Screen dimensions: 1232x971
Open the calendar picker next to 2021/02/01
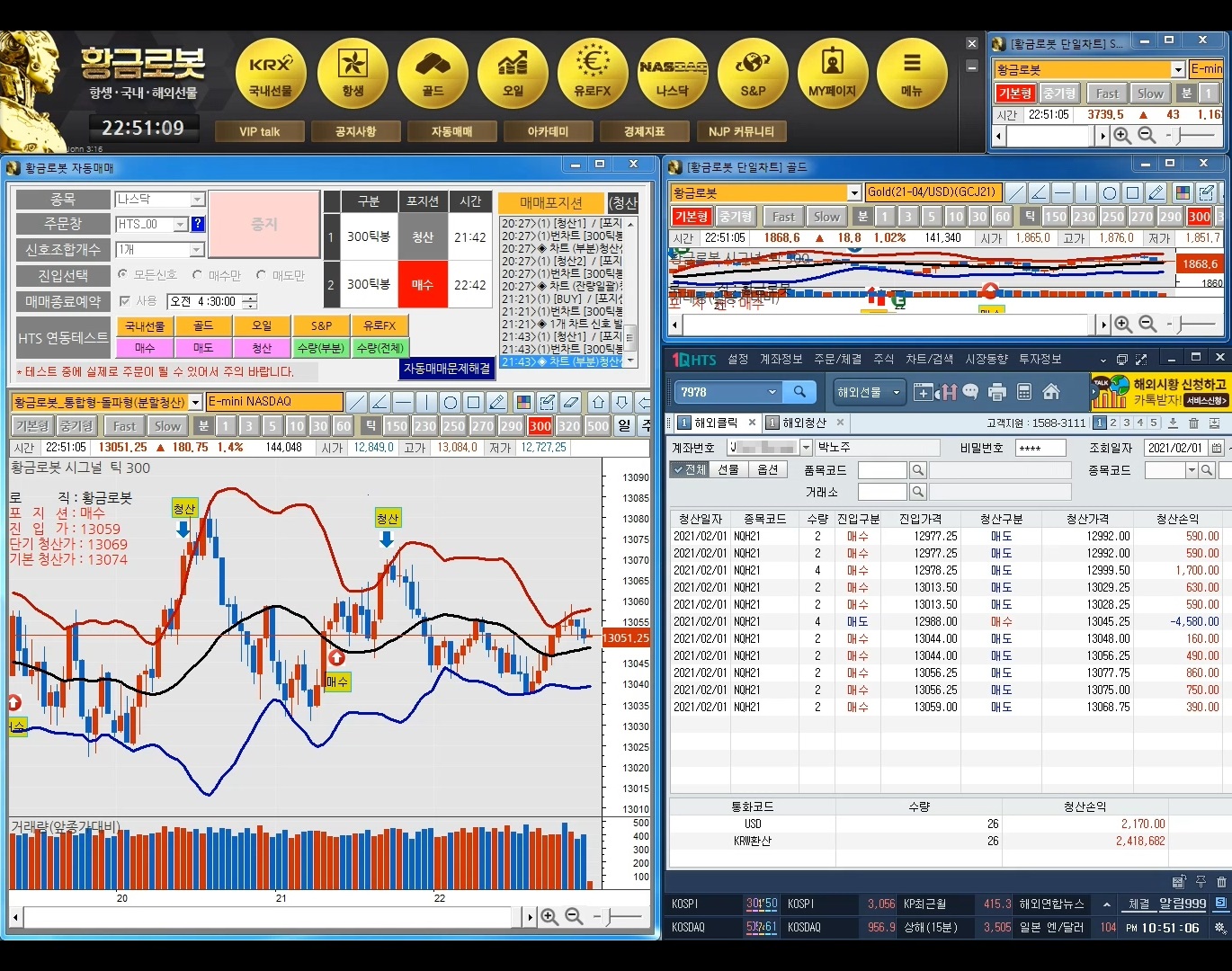pyautogui.click(x=1216, y=448)
